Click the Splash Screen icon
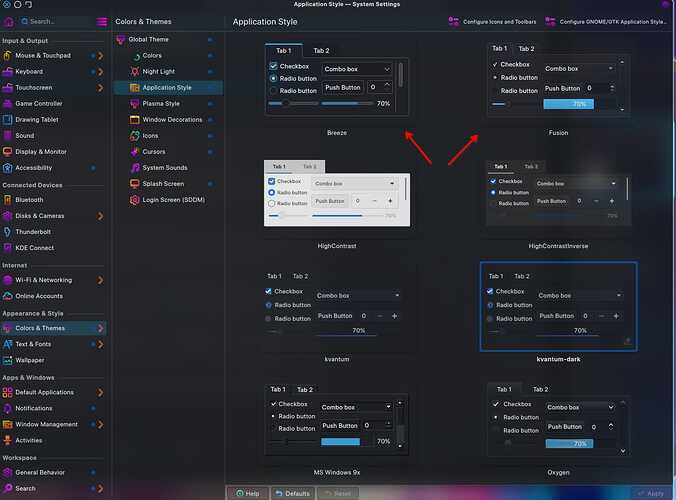This screenshot has width=676, height=500. point(135,184)
